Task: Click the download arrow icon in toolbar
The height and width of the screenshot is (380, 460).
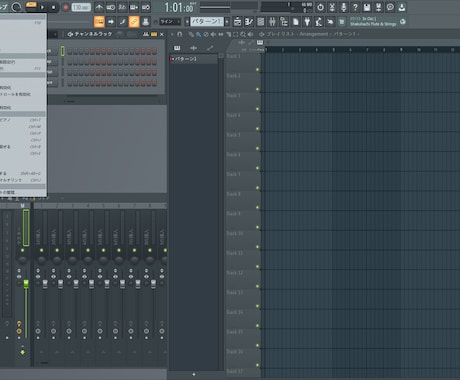Action: [x=402, y=7]
